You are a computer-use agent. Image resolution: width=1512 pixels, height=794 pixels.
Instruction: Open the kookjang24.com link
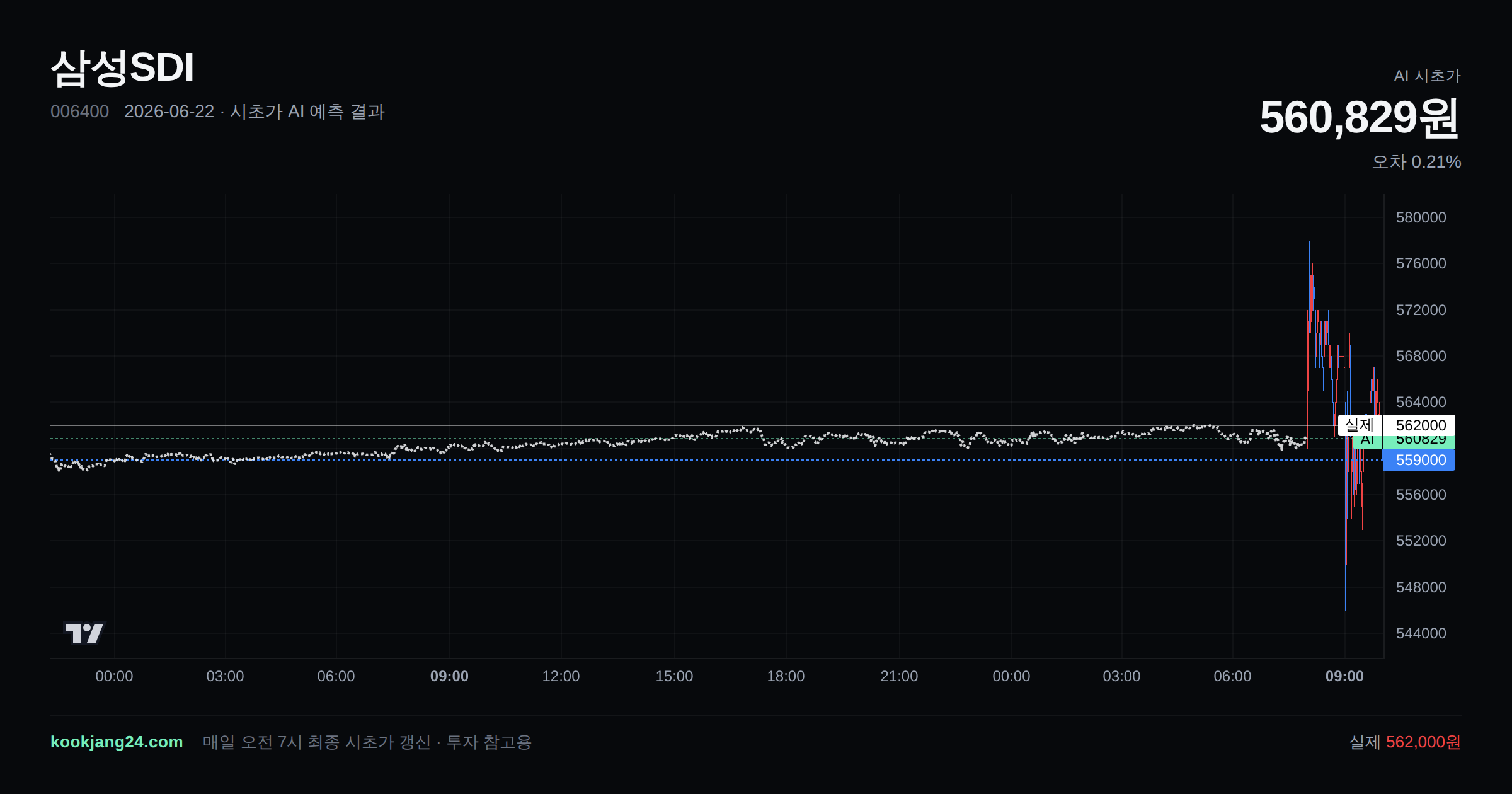[117, 742]
